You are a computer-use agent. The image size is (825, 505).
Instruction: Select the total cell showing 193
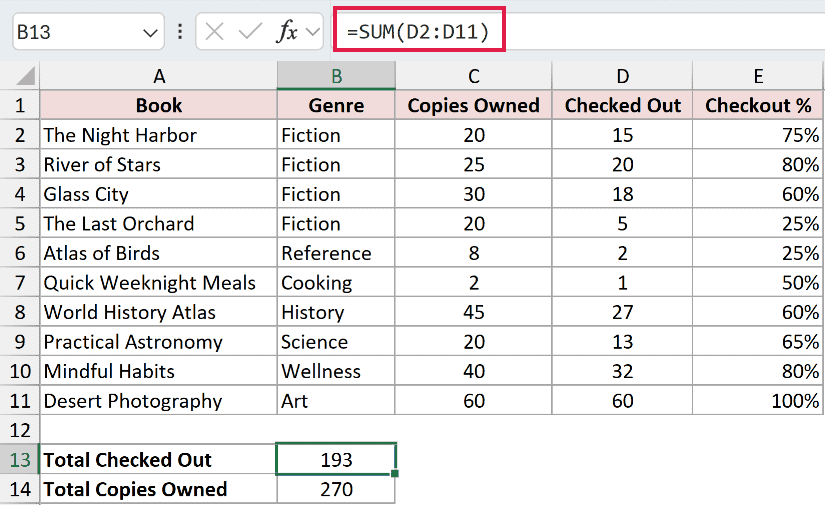pos(336,459)
